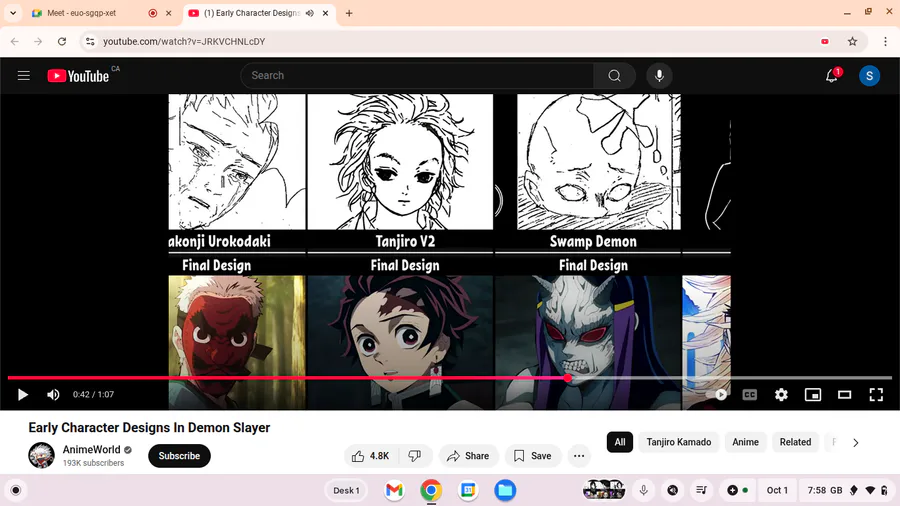View site information icon in address bar
Screen dimensions: 900x506
pos(90,41)
